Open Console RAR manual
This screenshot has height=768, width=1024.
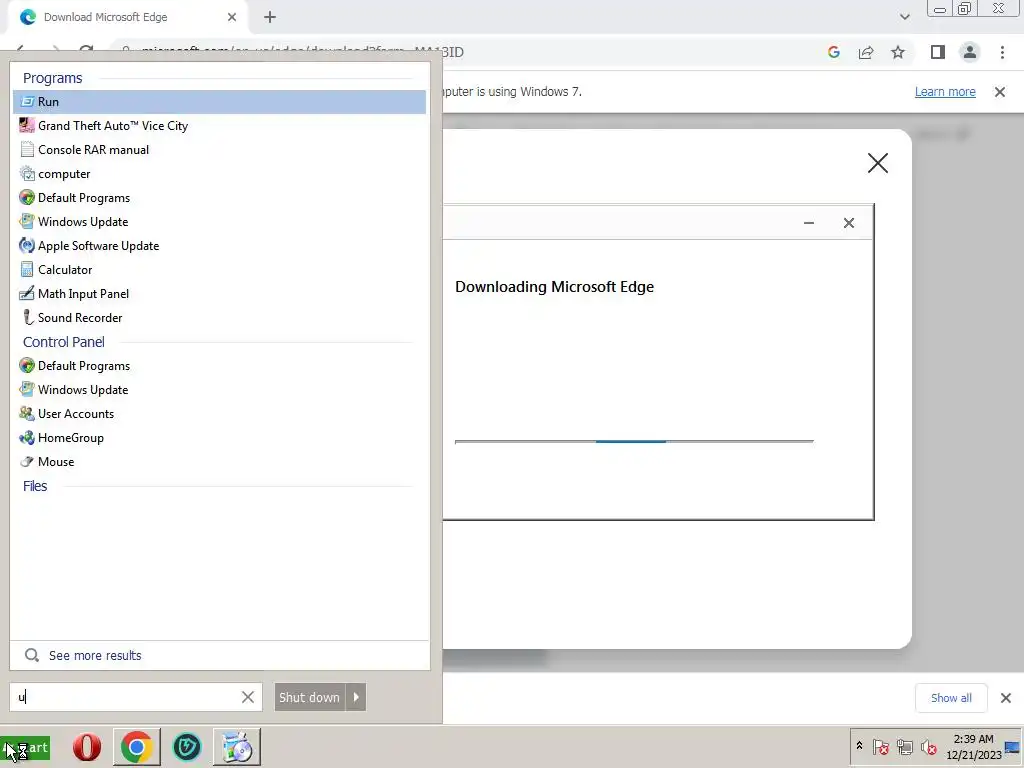tap(219, 150)
